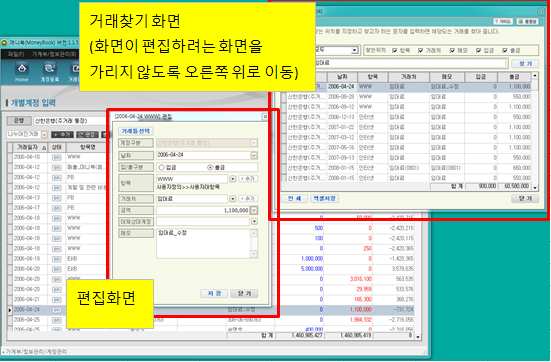Toggle the 항목 search location checkbox
This screenshot has width=551, height=362.
(395, 51)
